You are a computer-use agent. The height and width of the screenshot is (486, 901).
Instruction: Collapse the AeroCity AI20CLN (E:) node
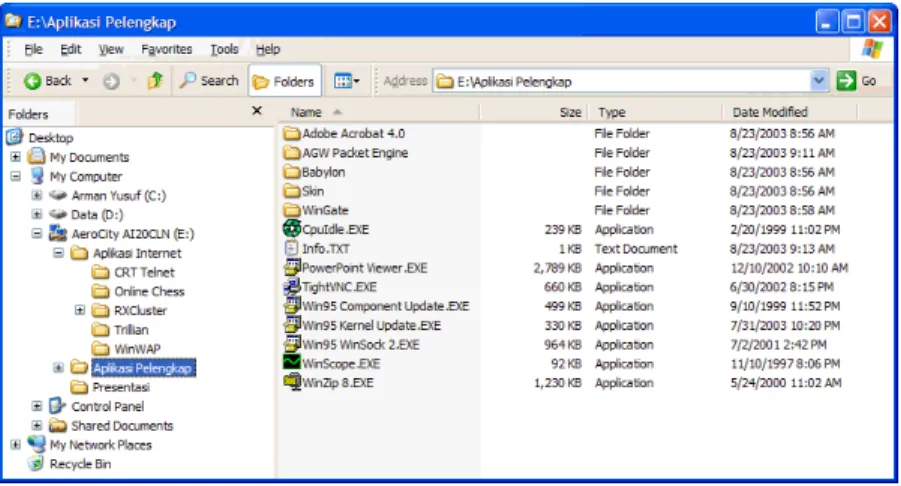click(x=37, y=234)
